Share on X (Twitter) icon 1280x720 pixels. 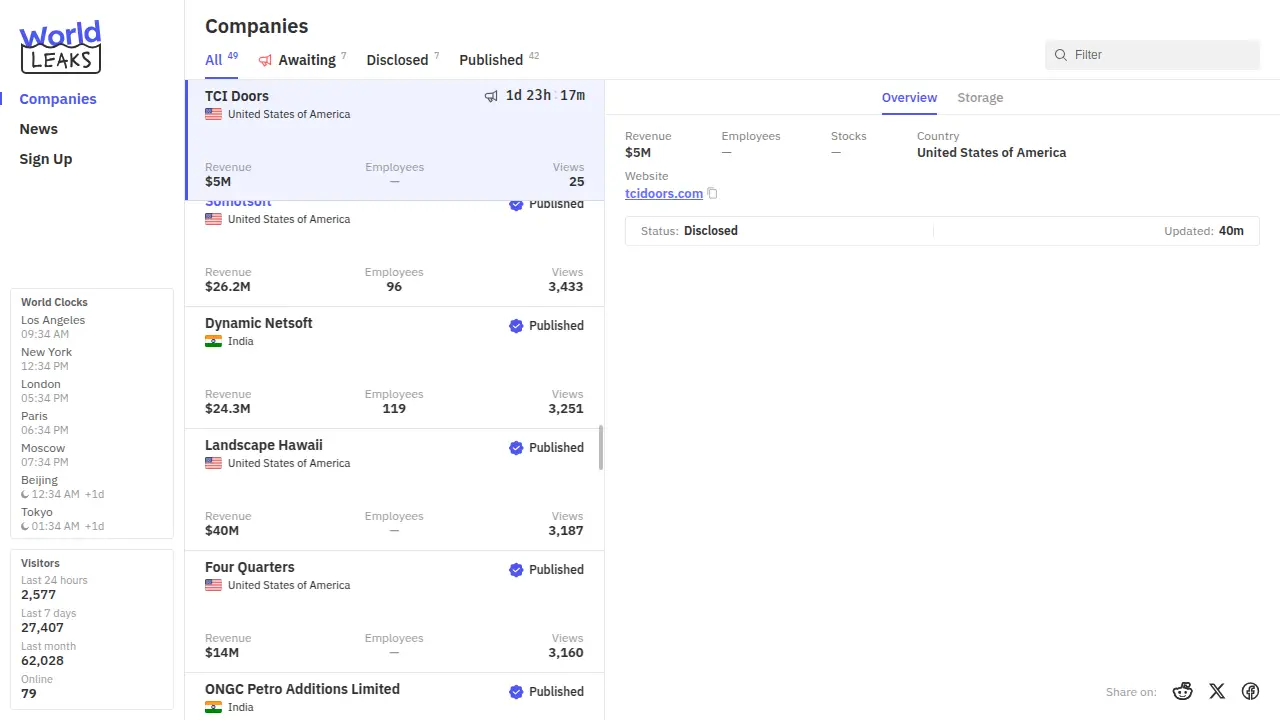tap(1216, 691)
